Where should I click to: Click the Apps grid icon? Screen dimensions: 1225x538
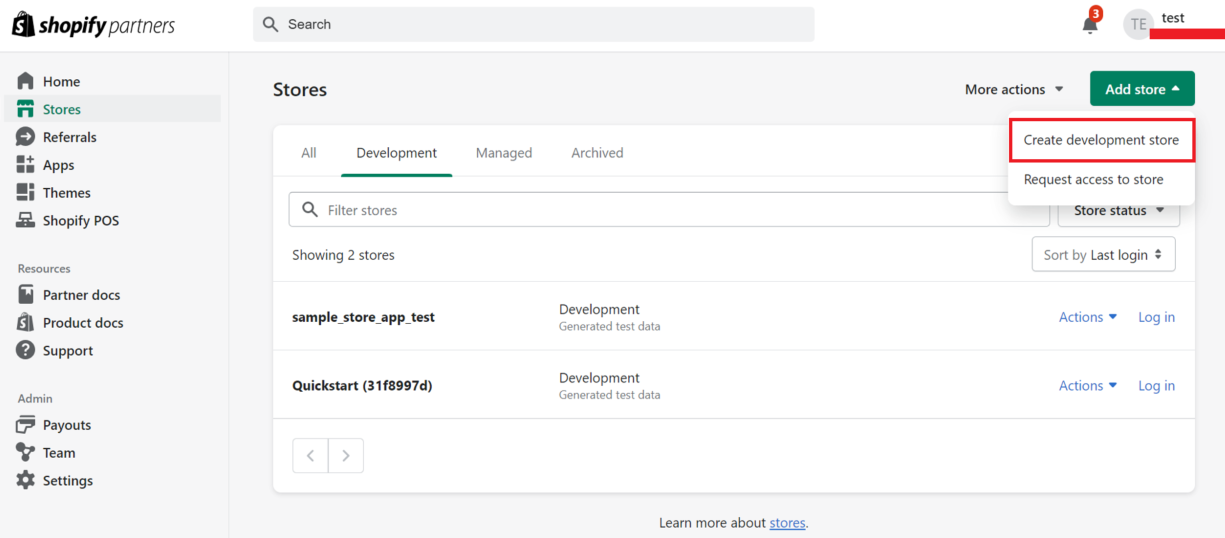25,165
